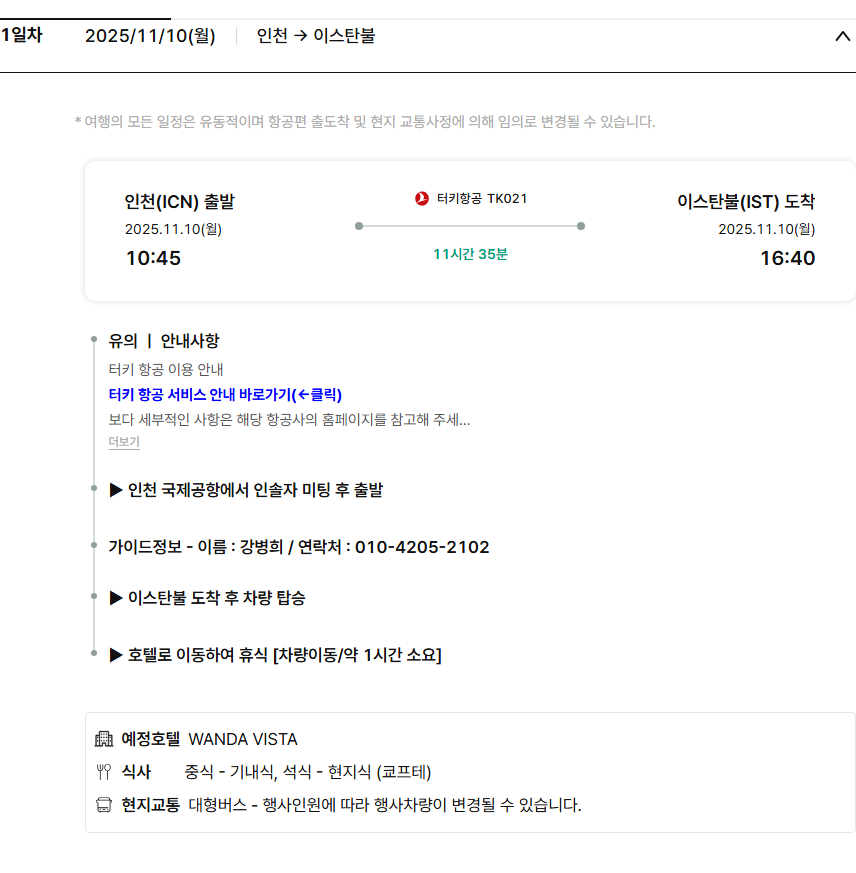856x873 pixels.
Task: Click the arrival time 16:40
Action: pos(787,258)
